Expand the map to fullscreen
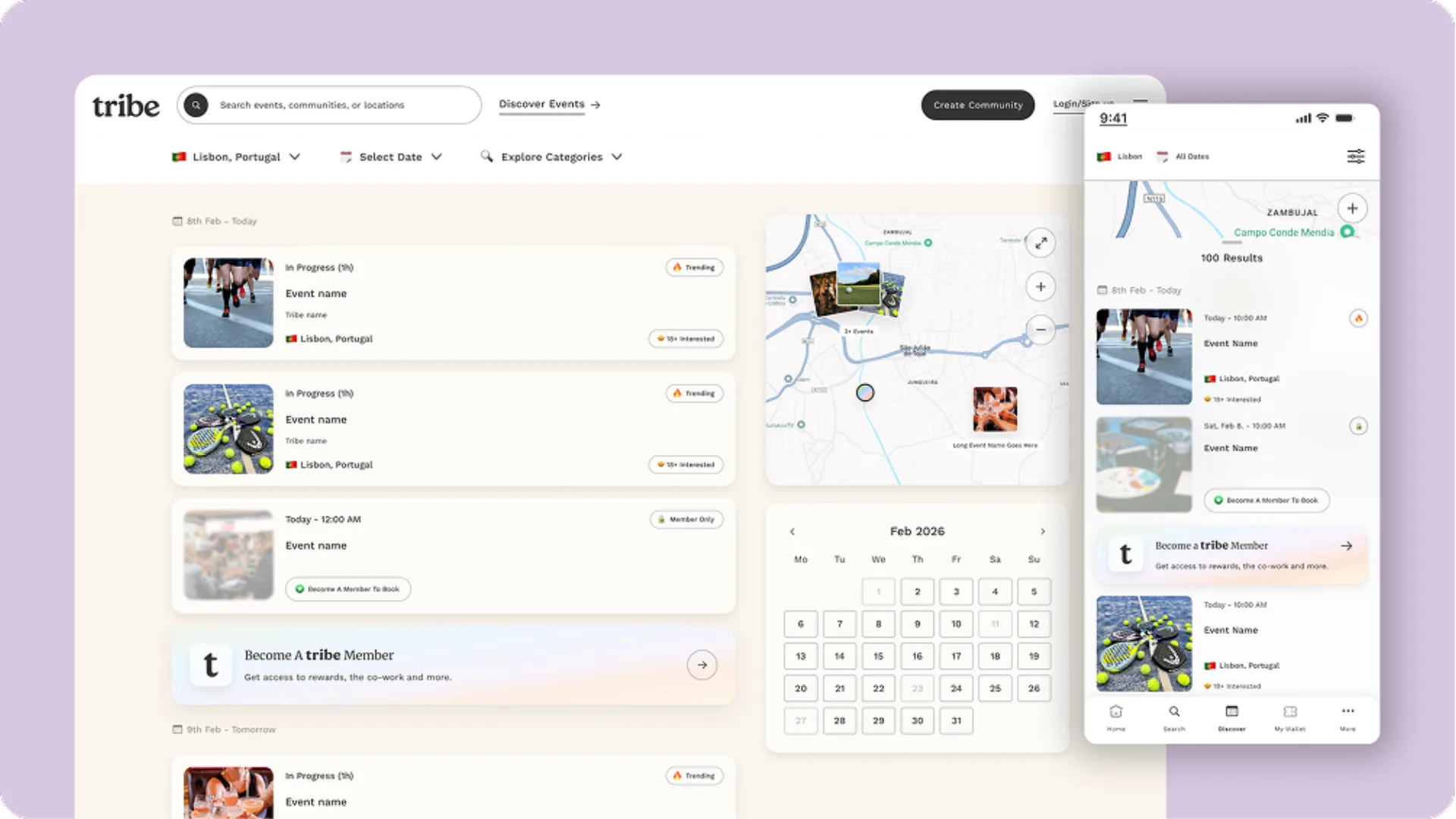Viewport: 1456px width, 819px height. [x=1041, y=243]
